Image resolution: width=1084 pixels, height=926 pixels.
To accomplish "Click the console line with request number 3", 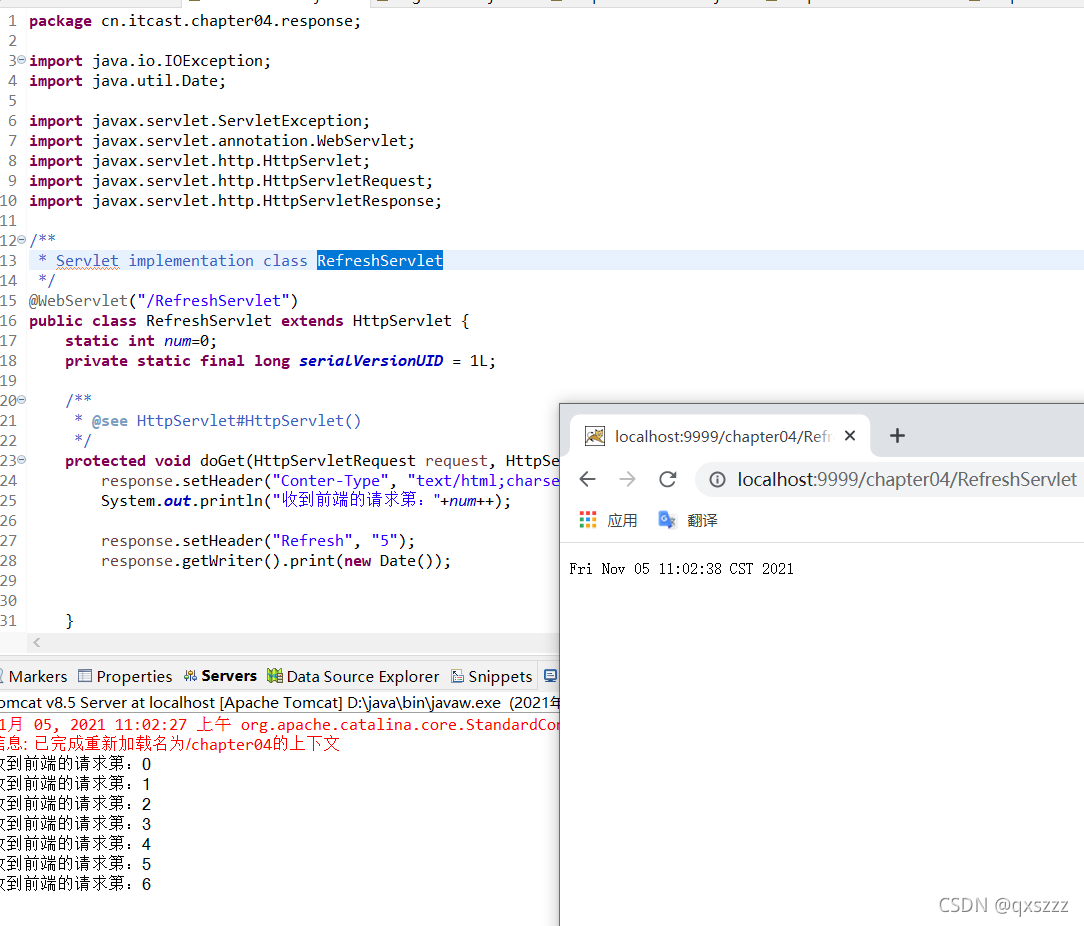I will [75, 824].
